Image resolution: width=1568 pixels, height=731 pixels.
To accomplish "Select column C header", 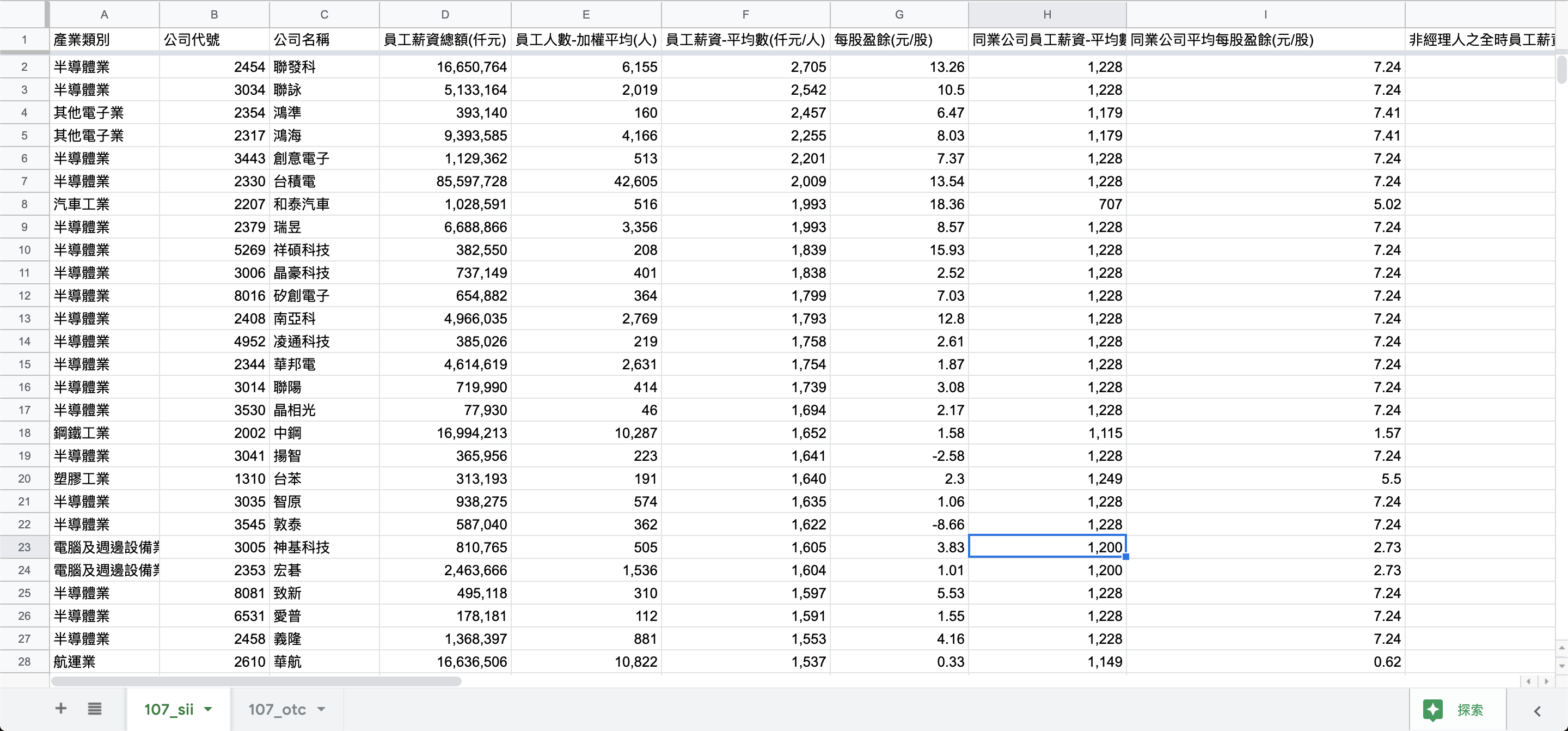I will (x=324, y=14).
